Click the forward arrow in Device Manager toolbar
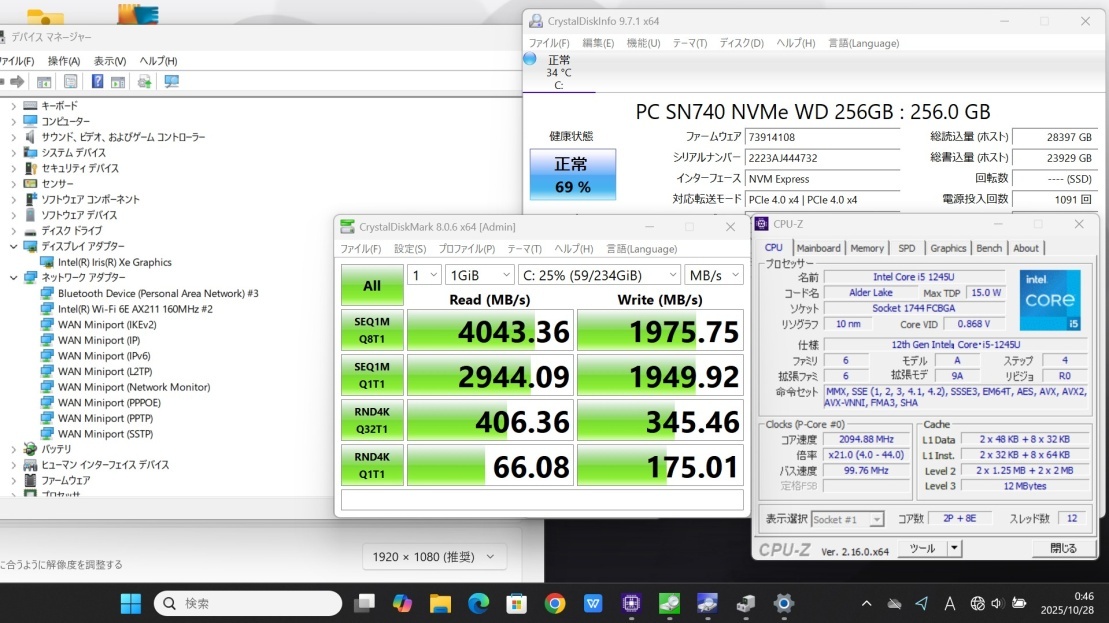 pos(17,82)
